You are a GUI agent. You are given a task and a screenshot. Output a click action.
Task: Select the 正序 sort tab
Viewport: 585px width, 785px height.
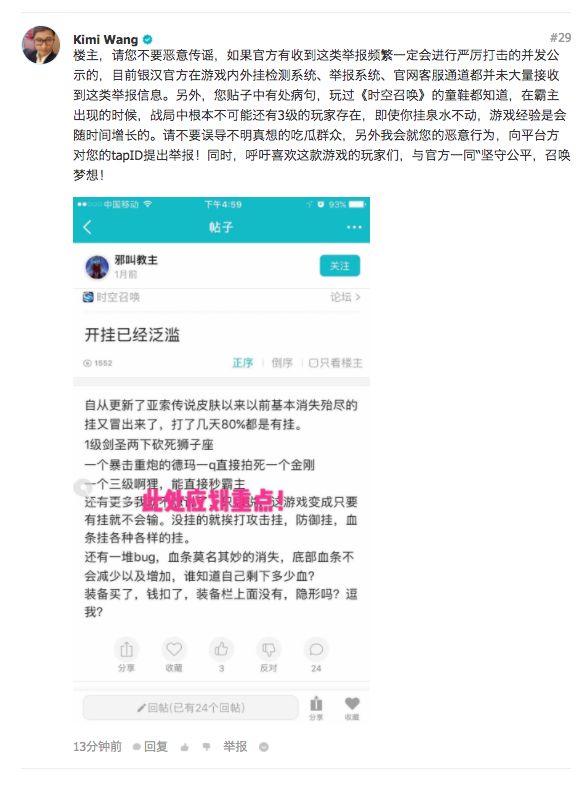(x=243, y=363)
